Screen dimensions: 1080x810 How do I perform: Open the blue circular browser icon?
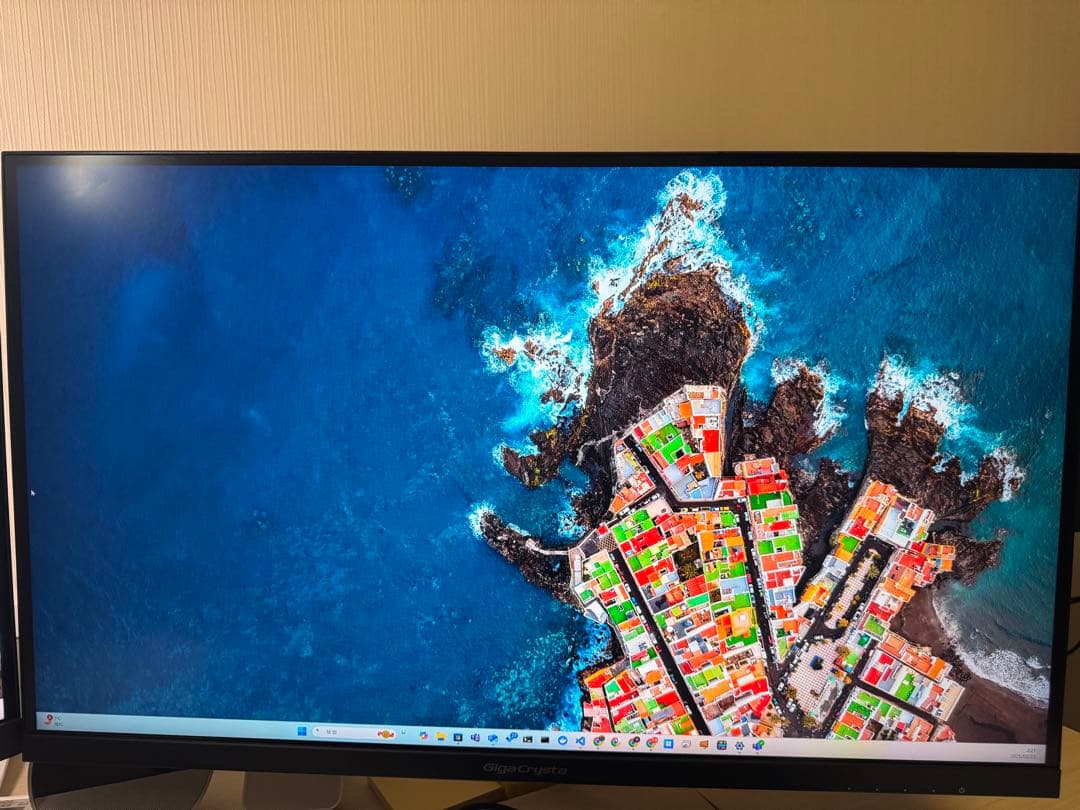[x=562, y=741]
